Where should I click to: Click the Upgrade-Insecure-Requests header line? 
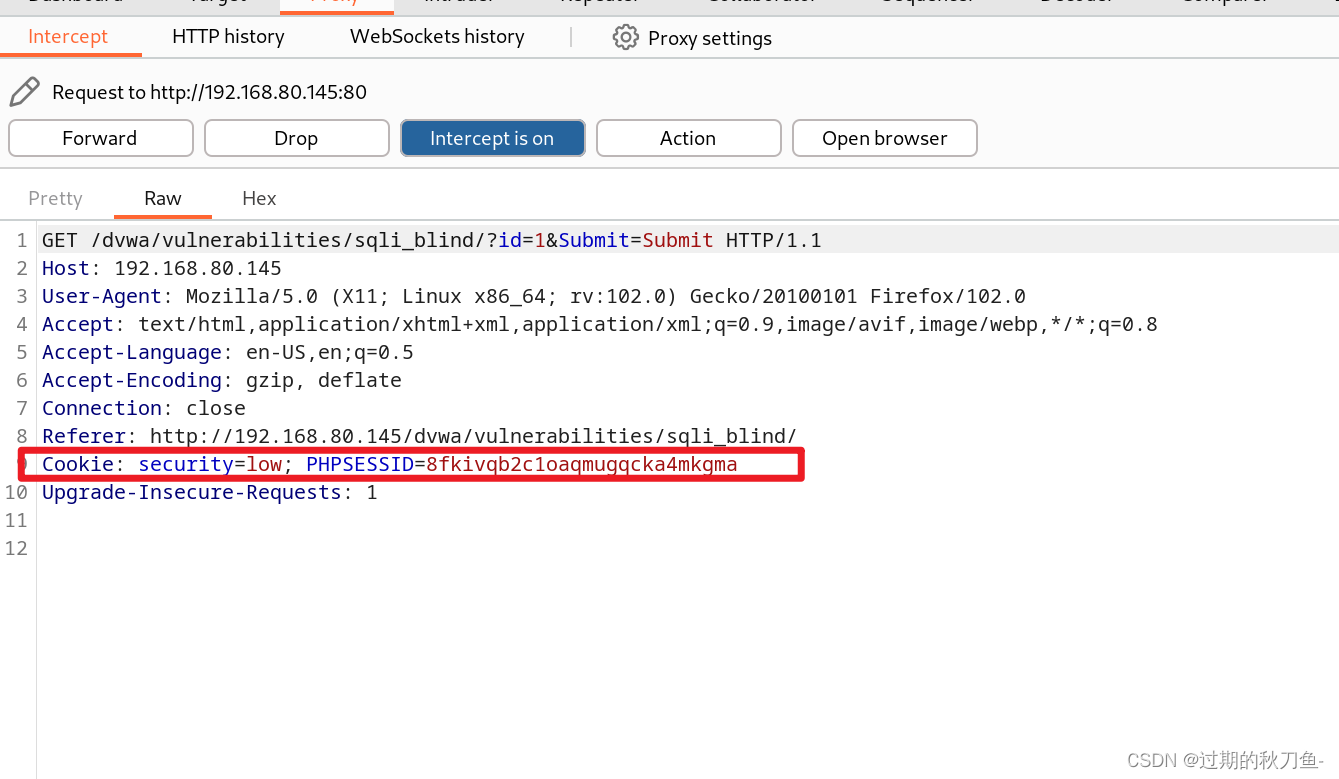pyautogui.click(x=210, y=492)
